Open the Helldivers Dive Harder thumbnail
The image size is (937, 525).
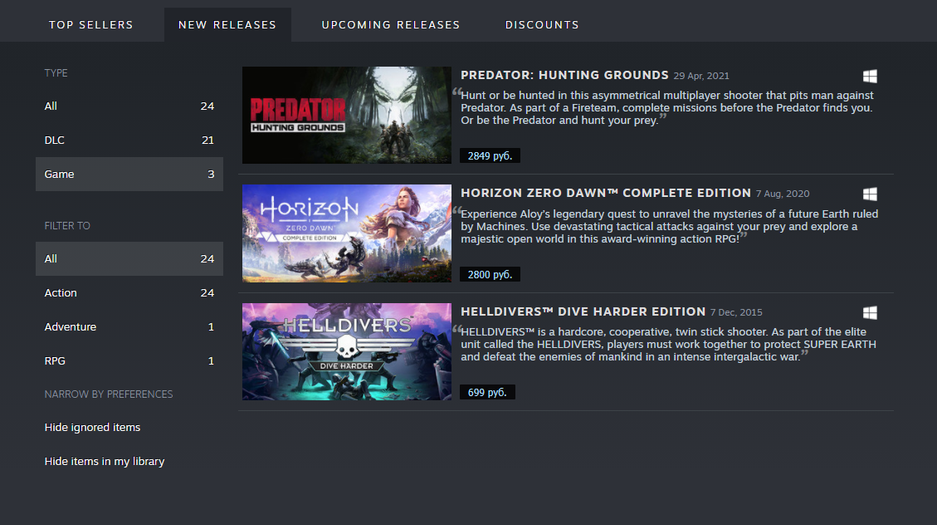click(x=347, y=351)
